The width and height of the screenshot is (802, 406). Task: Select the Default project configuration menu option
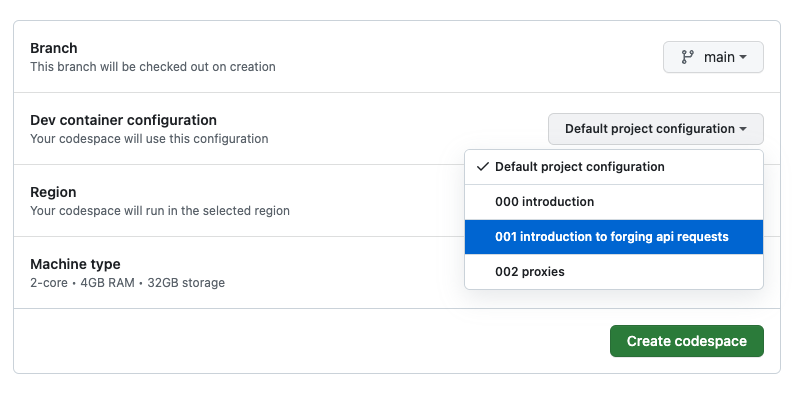[579, 167]
